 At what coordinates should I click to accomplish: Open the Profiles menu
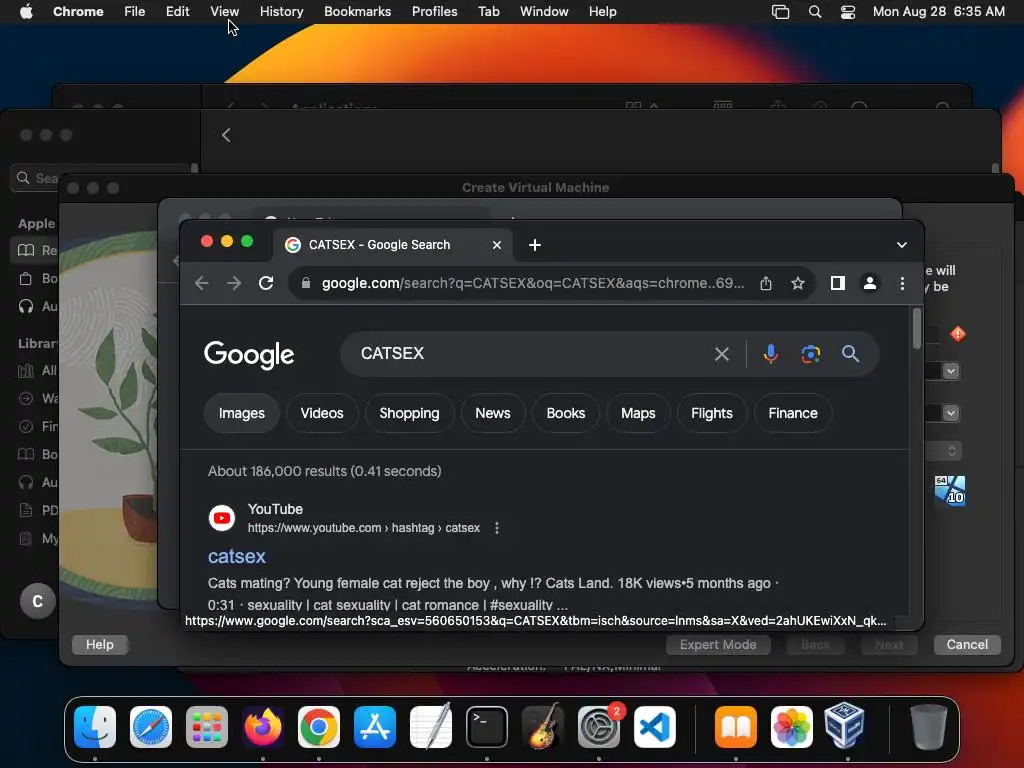click(x=434, y=12)
